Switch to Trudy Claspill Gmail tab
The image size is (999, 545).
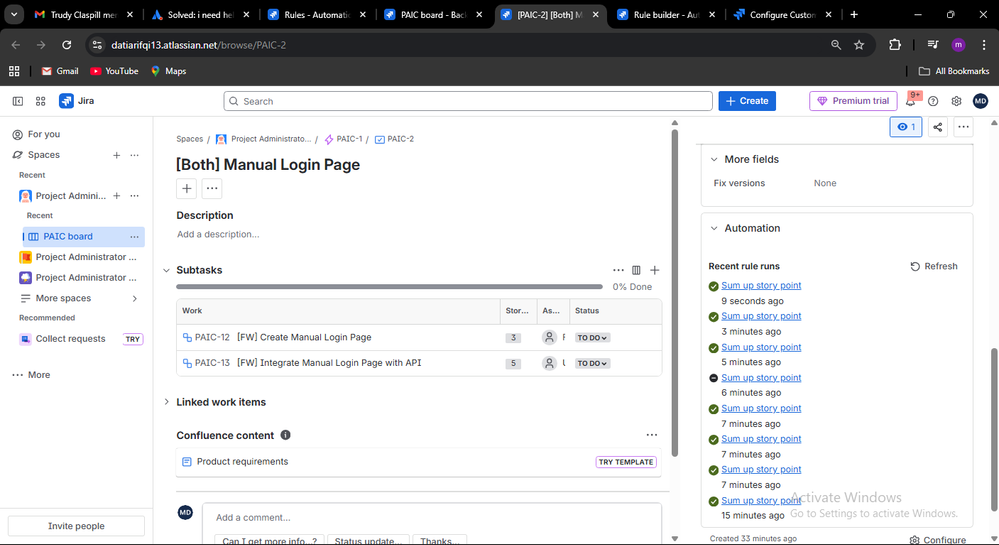(83, 14)
